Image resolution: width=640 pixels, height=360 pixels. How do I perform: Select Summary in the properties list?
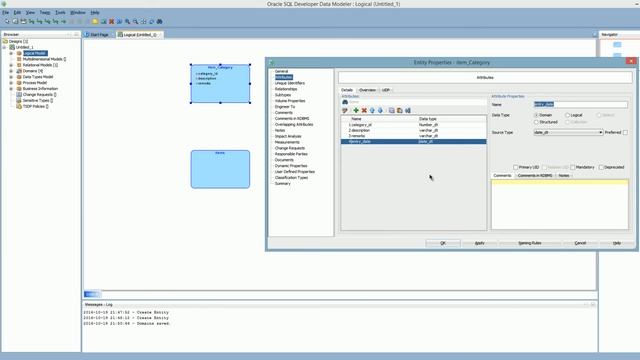[x=282, y=184]
